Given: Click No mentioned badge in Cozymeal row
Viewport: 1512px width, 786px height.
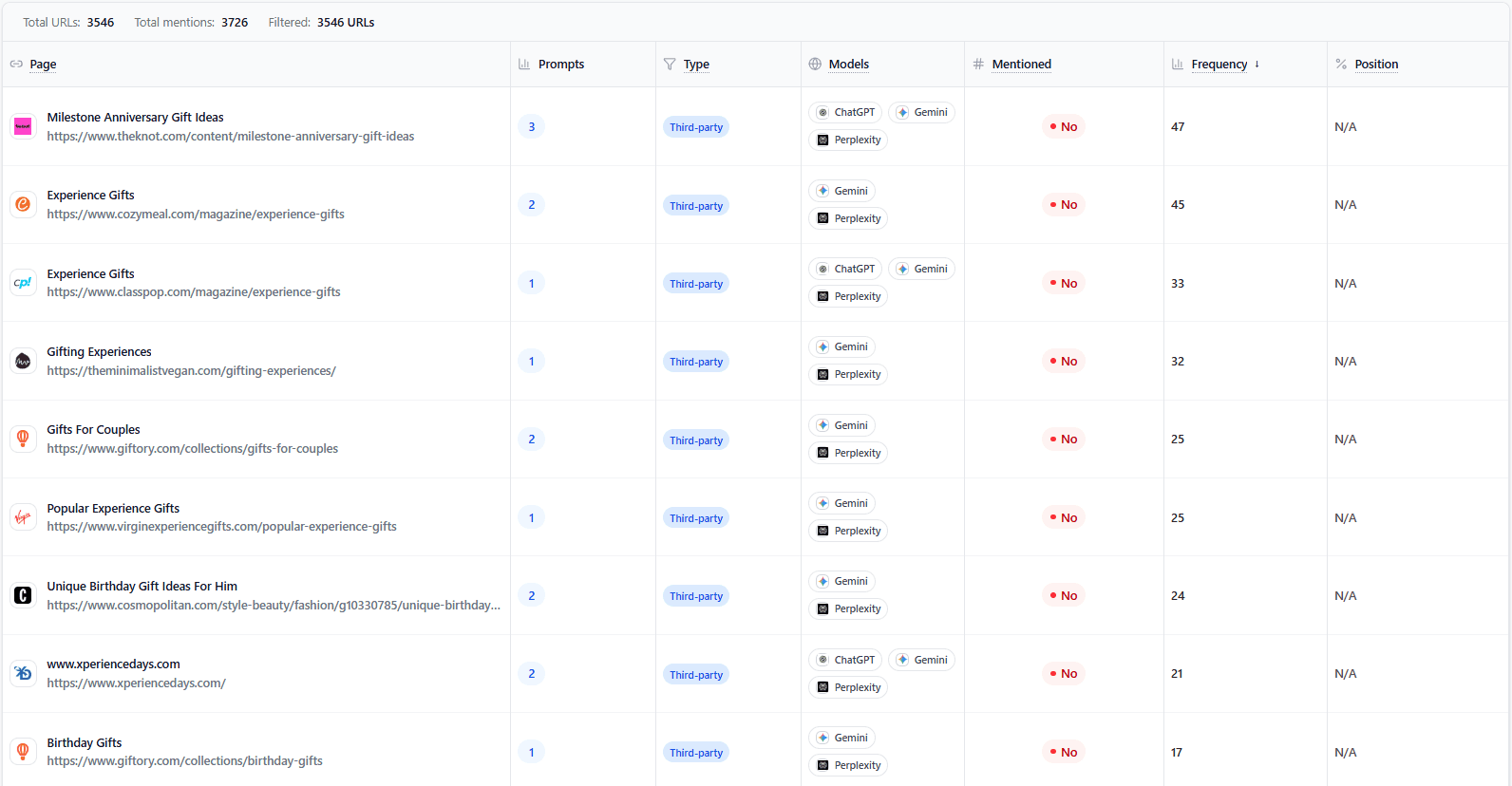Looking at the screenshot, I should (1063, 204).
